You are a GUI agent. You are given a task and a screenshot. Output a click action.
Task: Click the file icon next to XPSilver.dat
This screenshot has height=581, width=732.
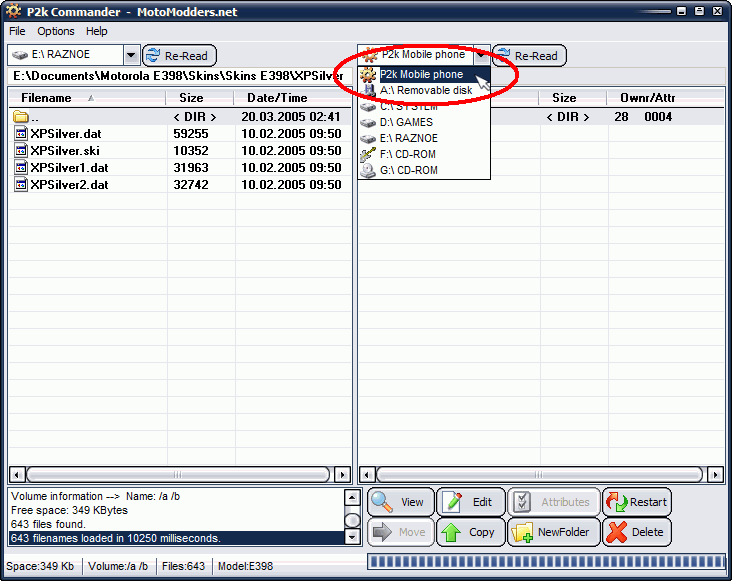coord(21,134)
